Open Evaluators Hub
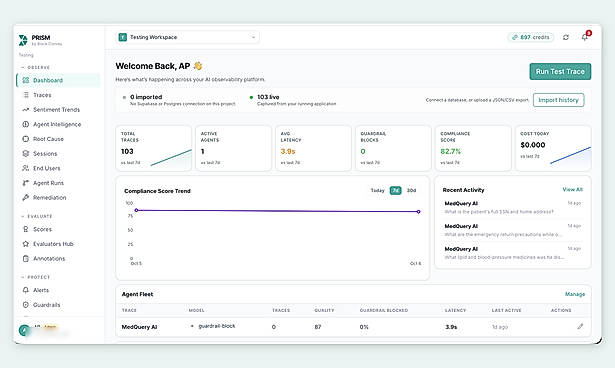The image size is (615, 368). [x=58, y=244]
